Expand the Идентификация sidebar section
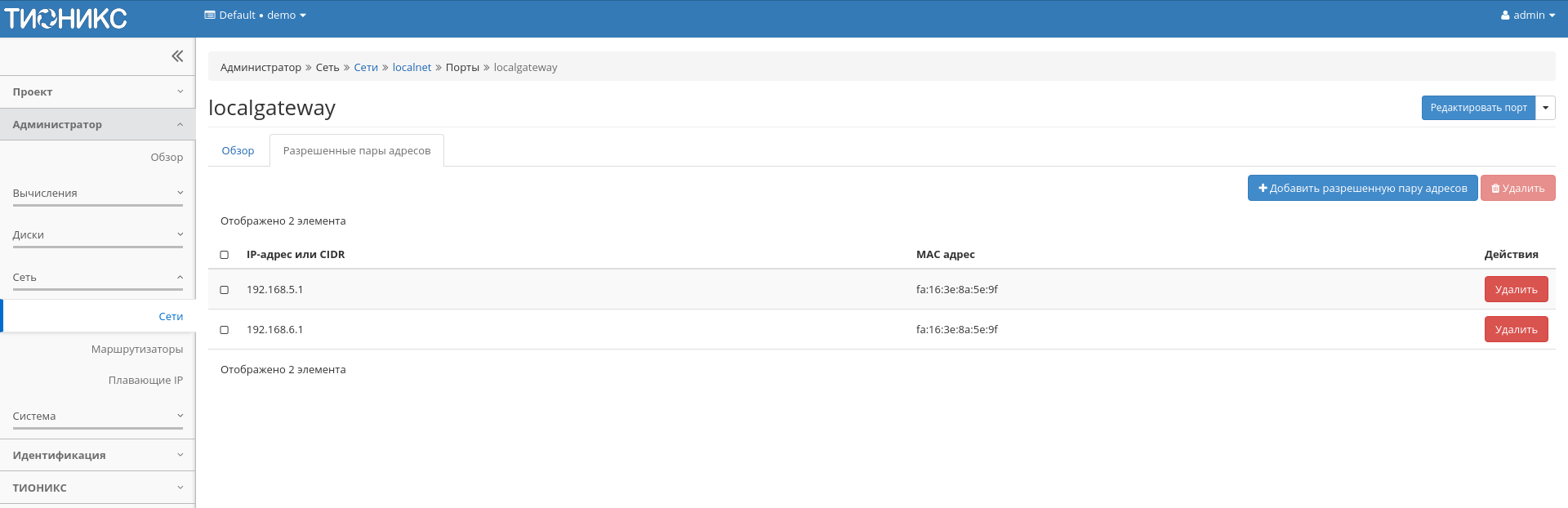1568x508 pixels. coord(97,456)
